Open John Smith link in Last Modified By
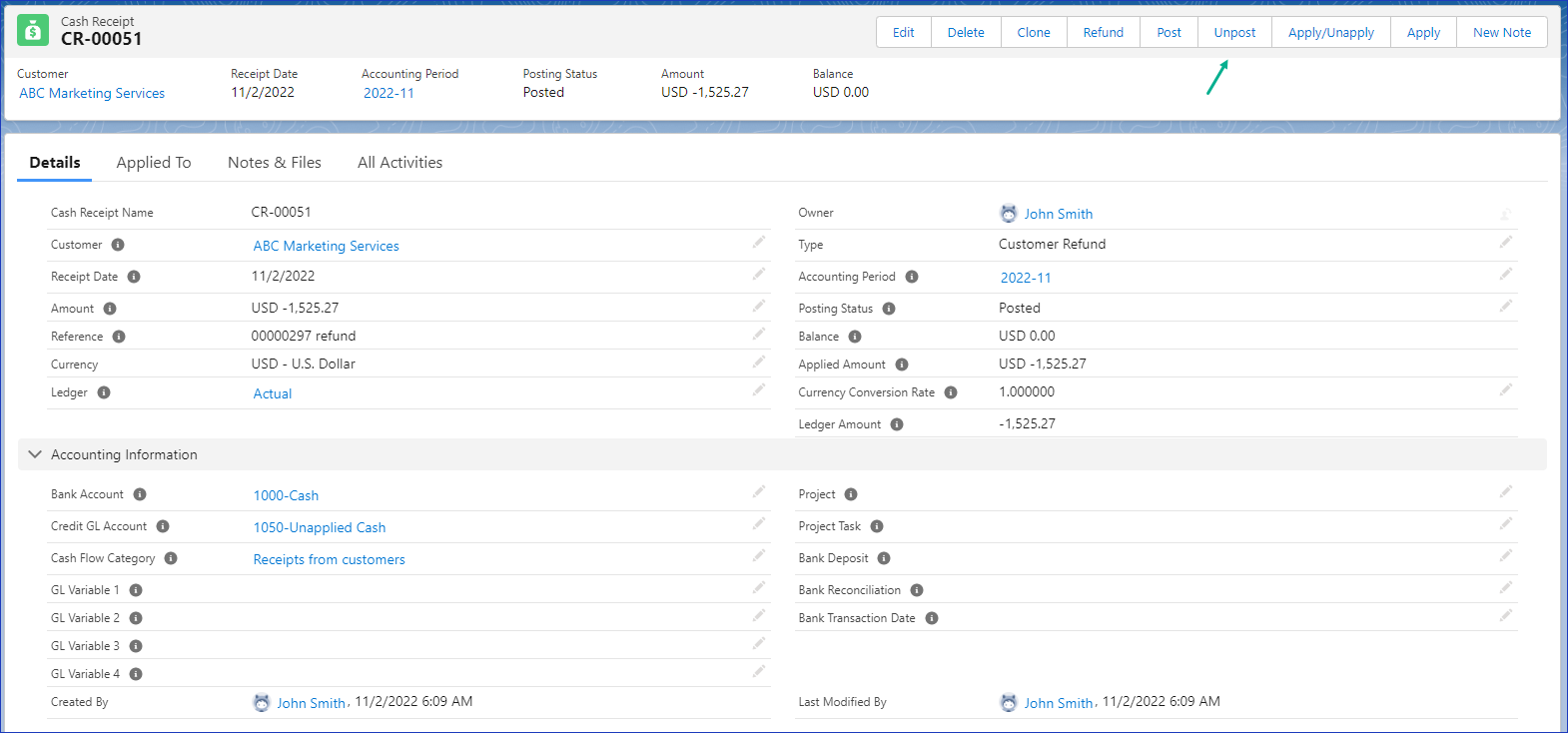Screen dimensions: 1568x733 pyautogui.click(x=1059, y=703)
